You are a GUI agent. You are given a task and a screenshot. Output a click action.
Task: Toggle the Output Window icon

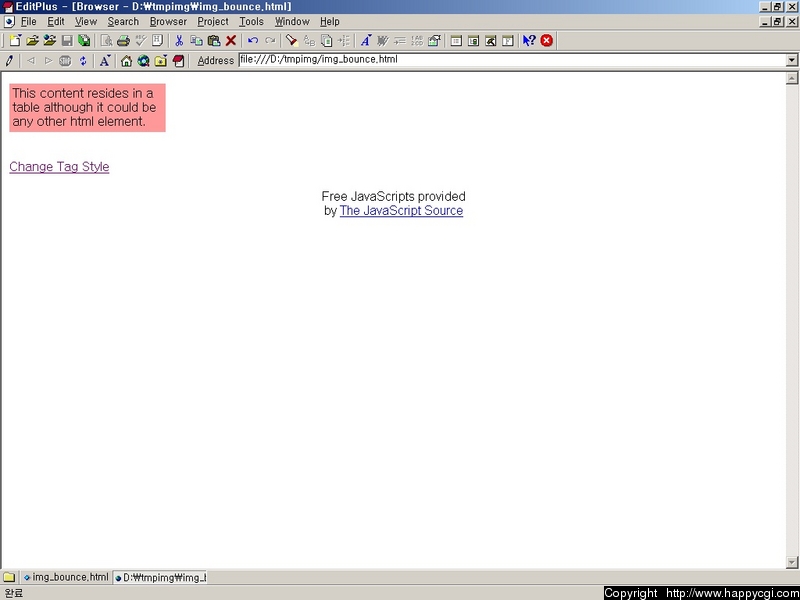[x=491, y=41]
